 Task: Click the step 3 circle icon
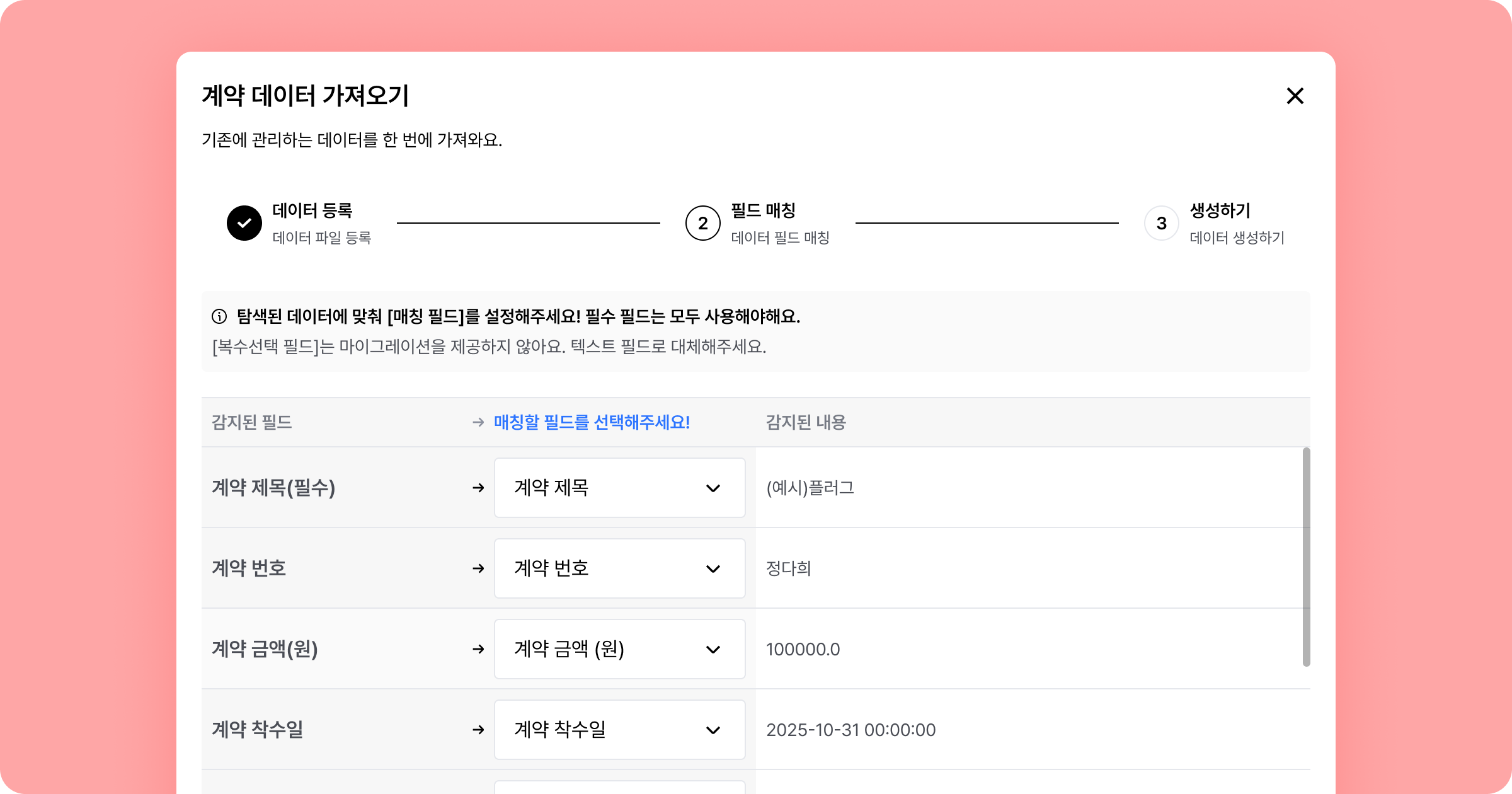click(x=1161, y=223)
